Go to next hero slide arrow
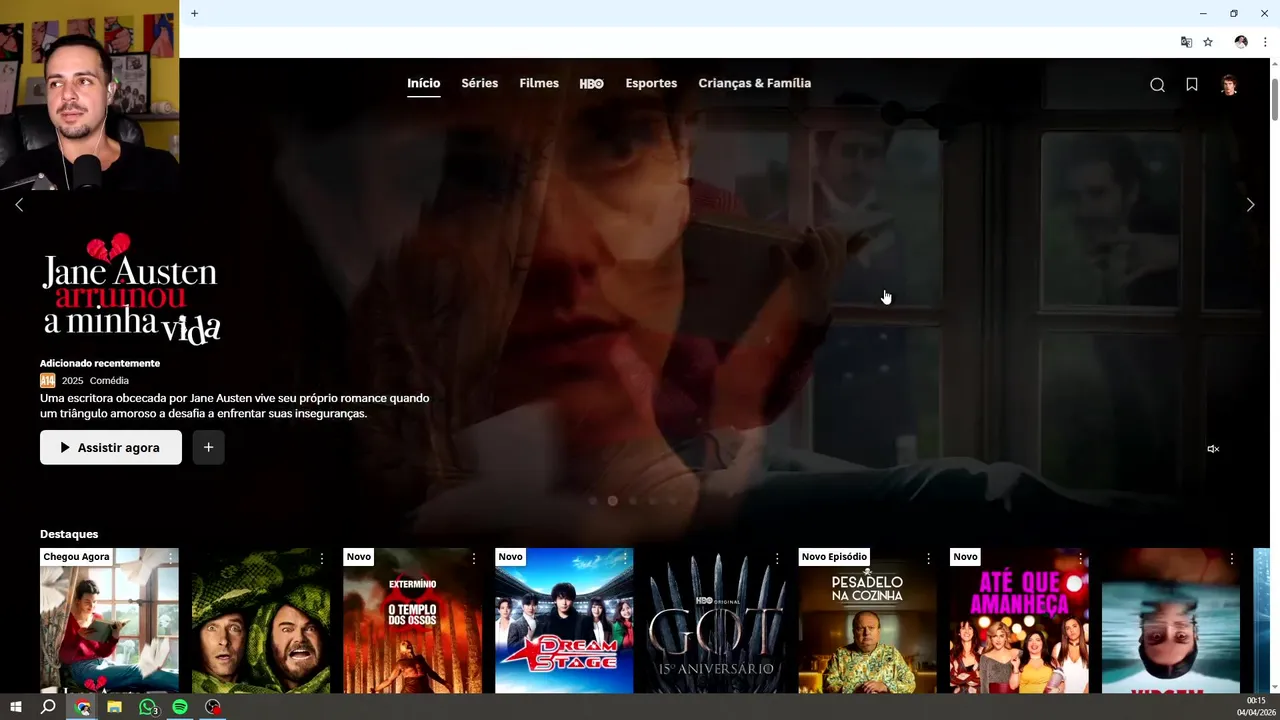This screenshot has width=1280, height=720. tap(1250, 205)
